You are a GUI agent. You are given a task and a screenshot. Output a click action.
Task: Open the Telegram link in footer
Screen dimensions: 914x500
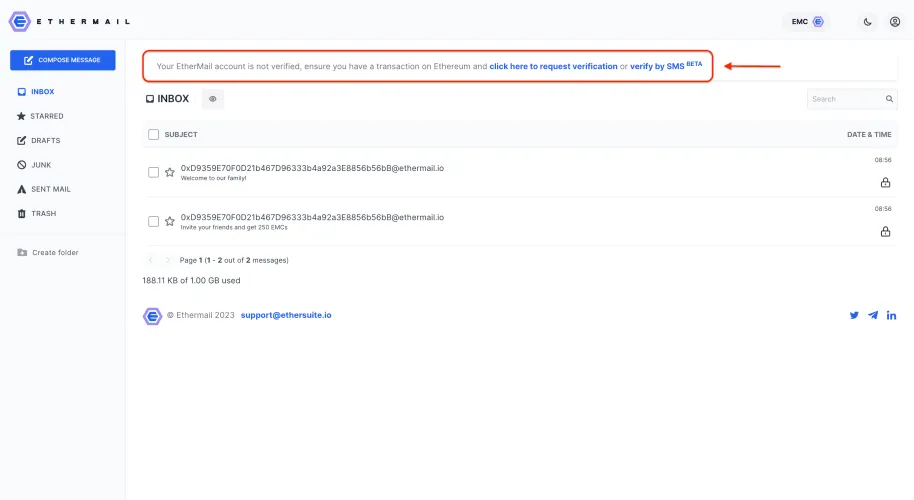click(x=873, y=315)
